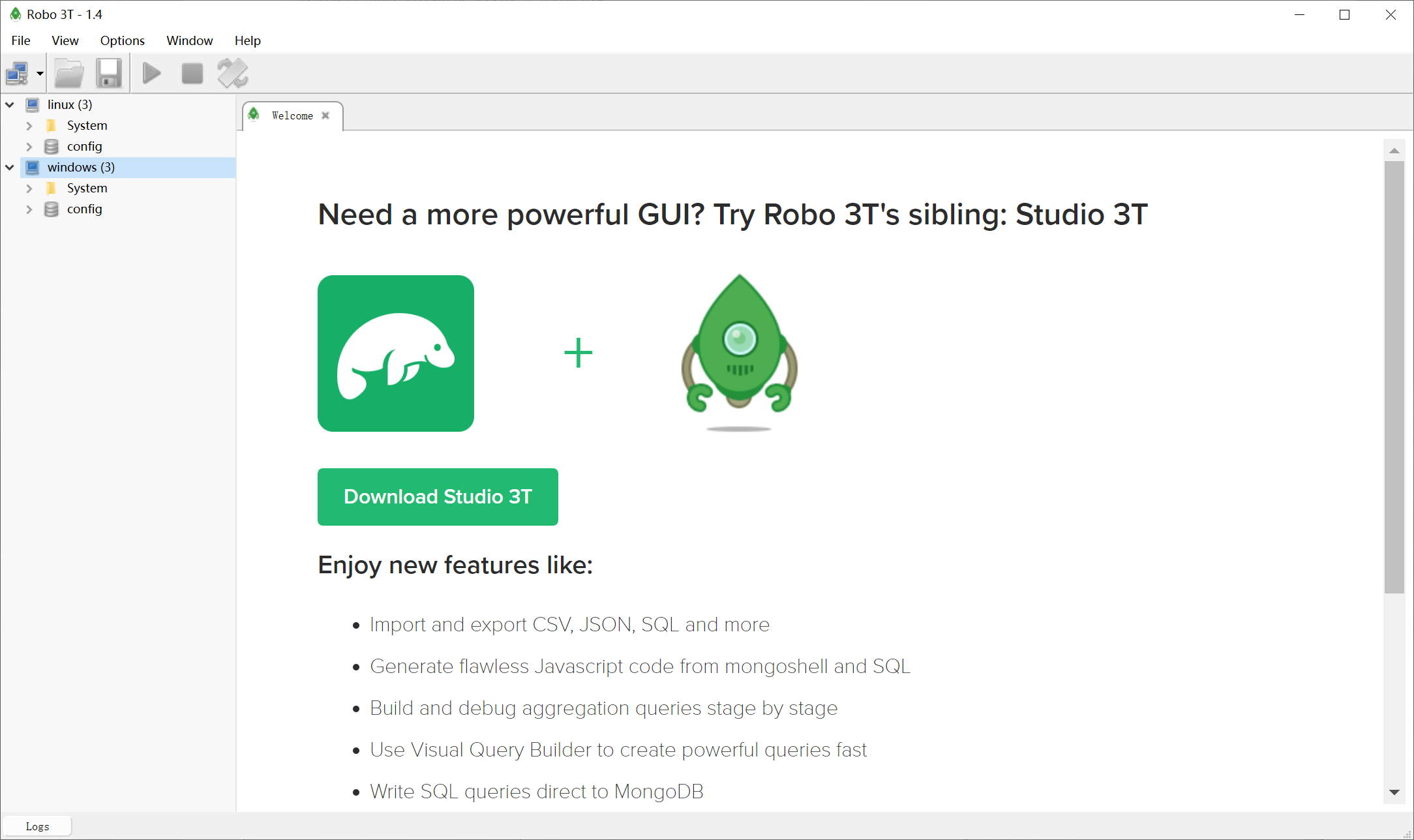This screenshot has height=840, width=1414.
Task: Expand System folder under windows
Action: pyautogui.click(x=29, y=188)
